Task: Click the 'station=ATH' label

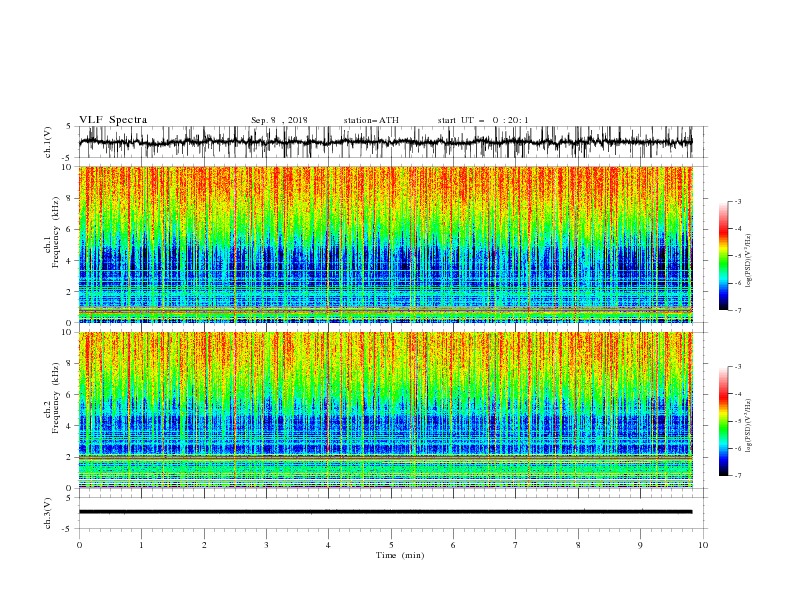Action: [371, 120]
